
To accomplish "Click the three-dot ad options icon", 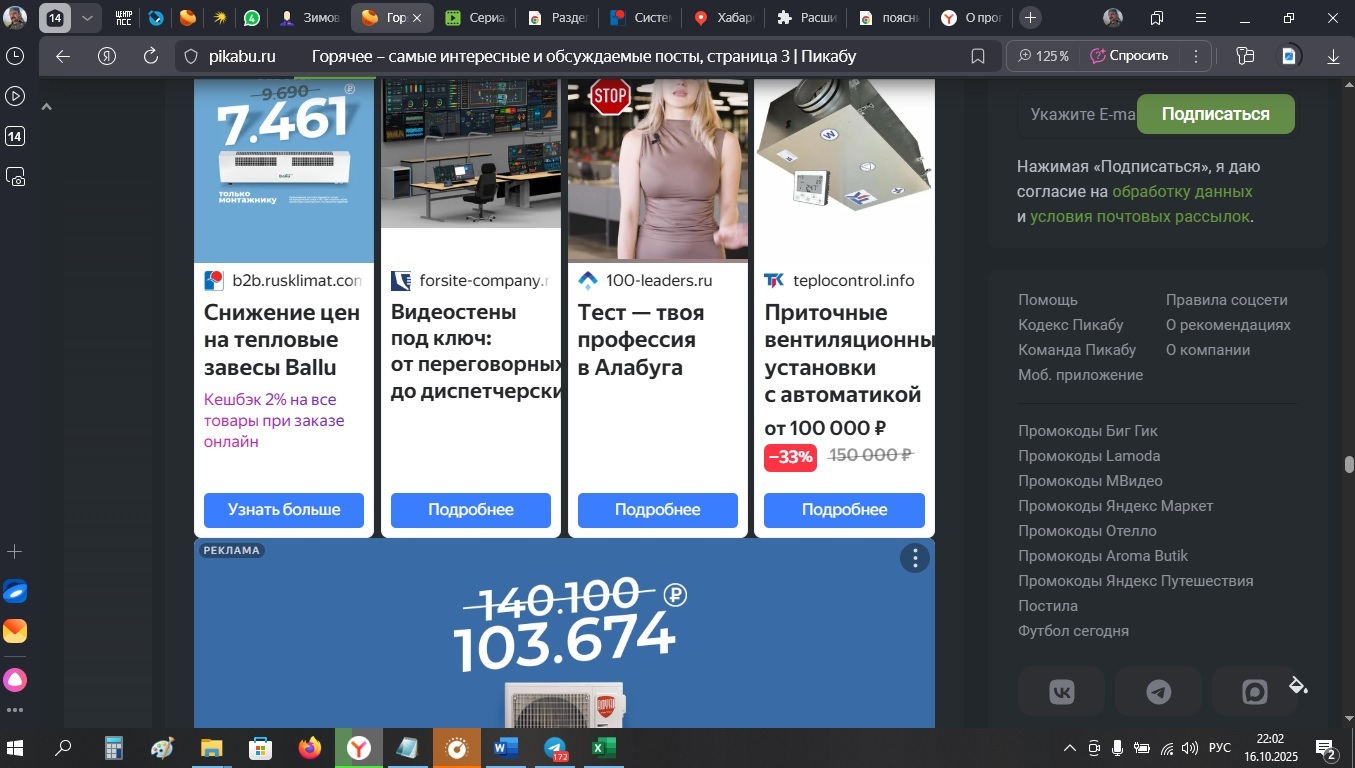I will (x=914, y=558).
